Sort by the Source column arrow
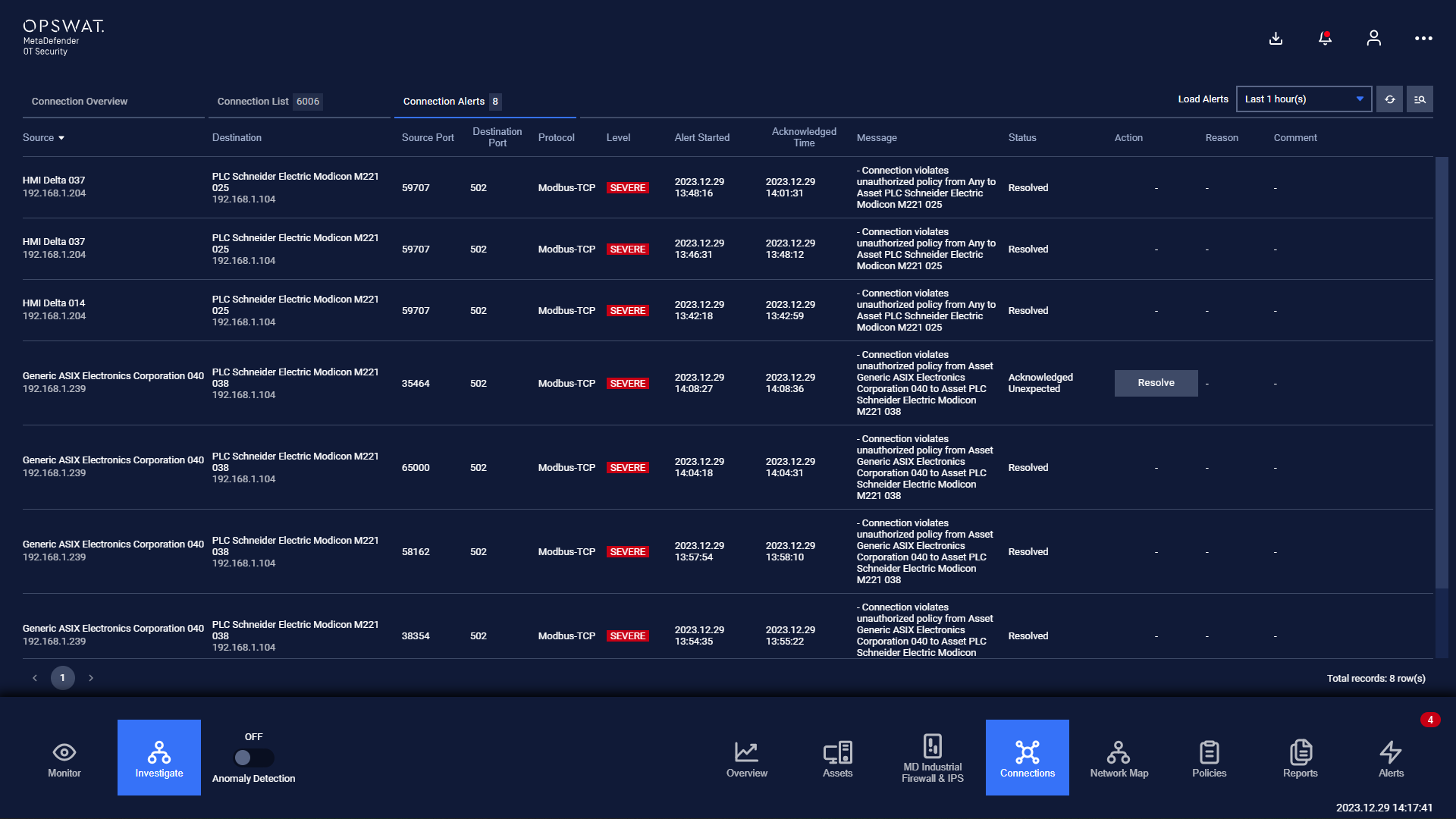 click(61, 138)
